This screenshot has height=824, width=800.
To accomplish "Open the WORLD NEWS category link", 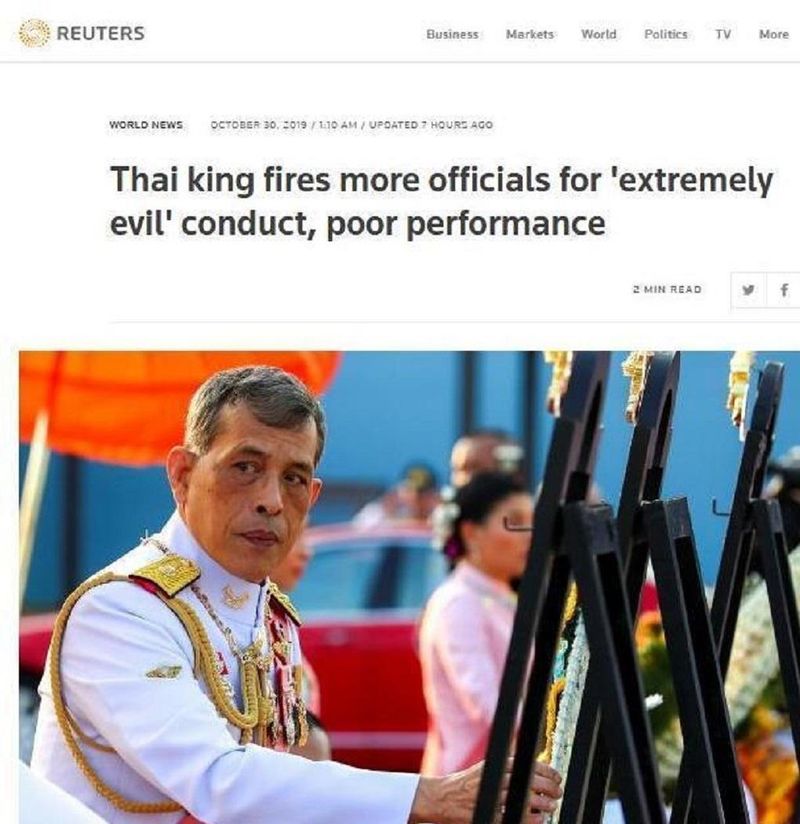I will tap(146, 125).
